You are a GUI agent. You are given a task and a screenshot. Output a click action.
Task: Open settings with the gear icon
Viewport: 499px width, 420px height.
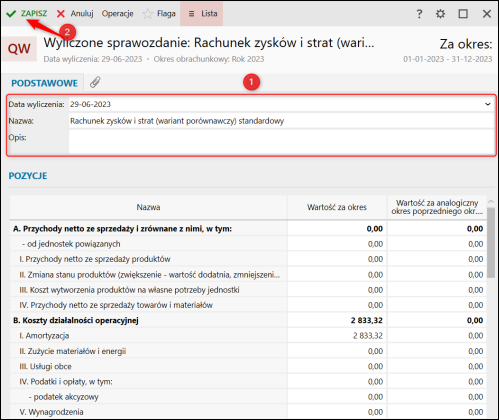[x=441, y=14]
